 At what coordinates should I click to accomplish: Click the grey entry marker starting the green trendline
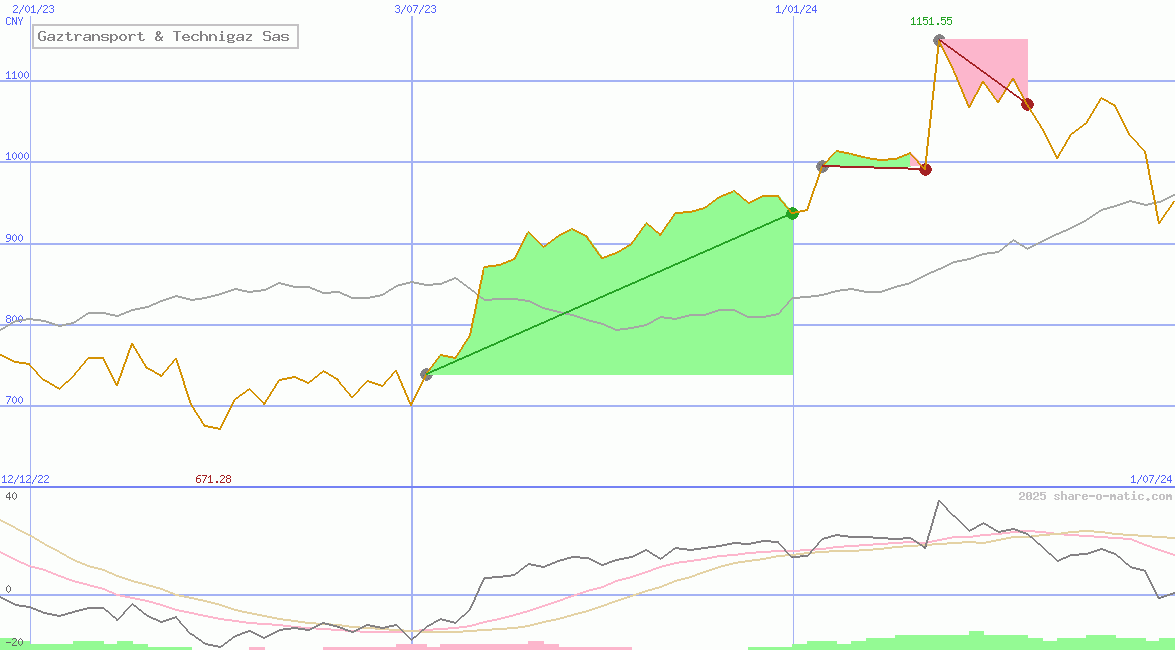[x=426, y=374]
